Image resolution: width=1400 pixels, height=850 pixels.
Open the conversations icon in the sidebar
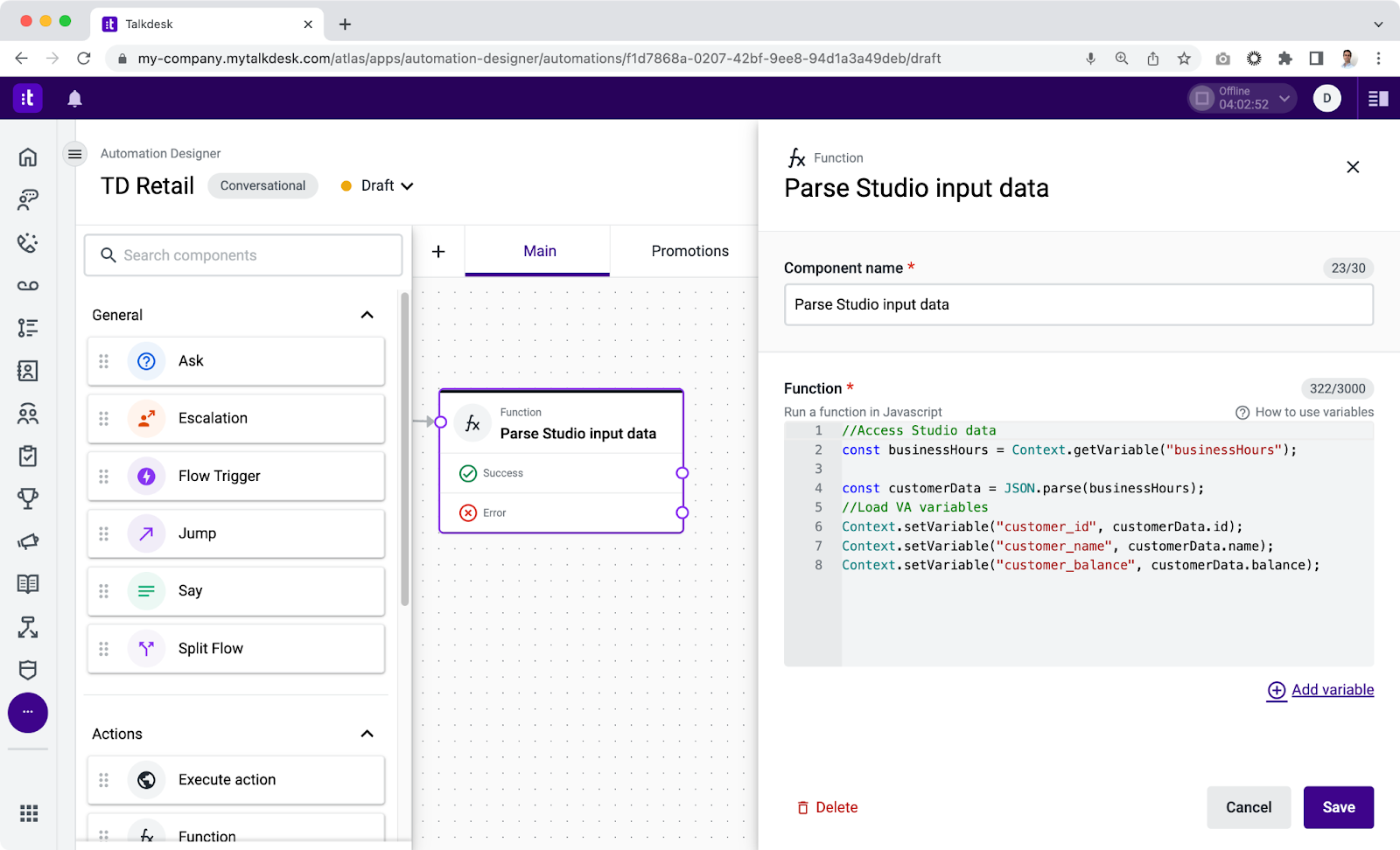pos(28,200)
